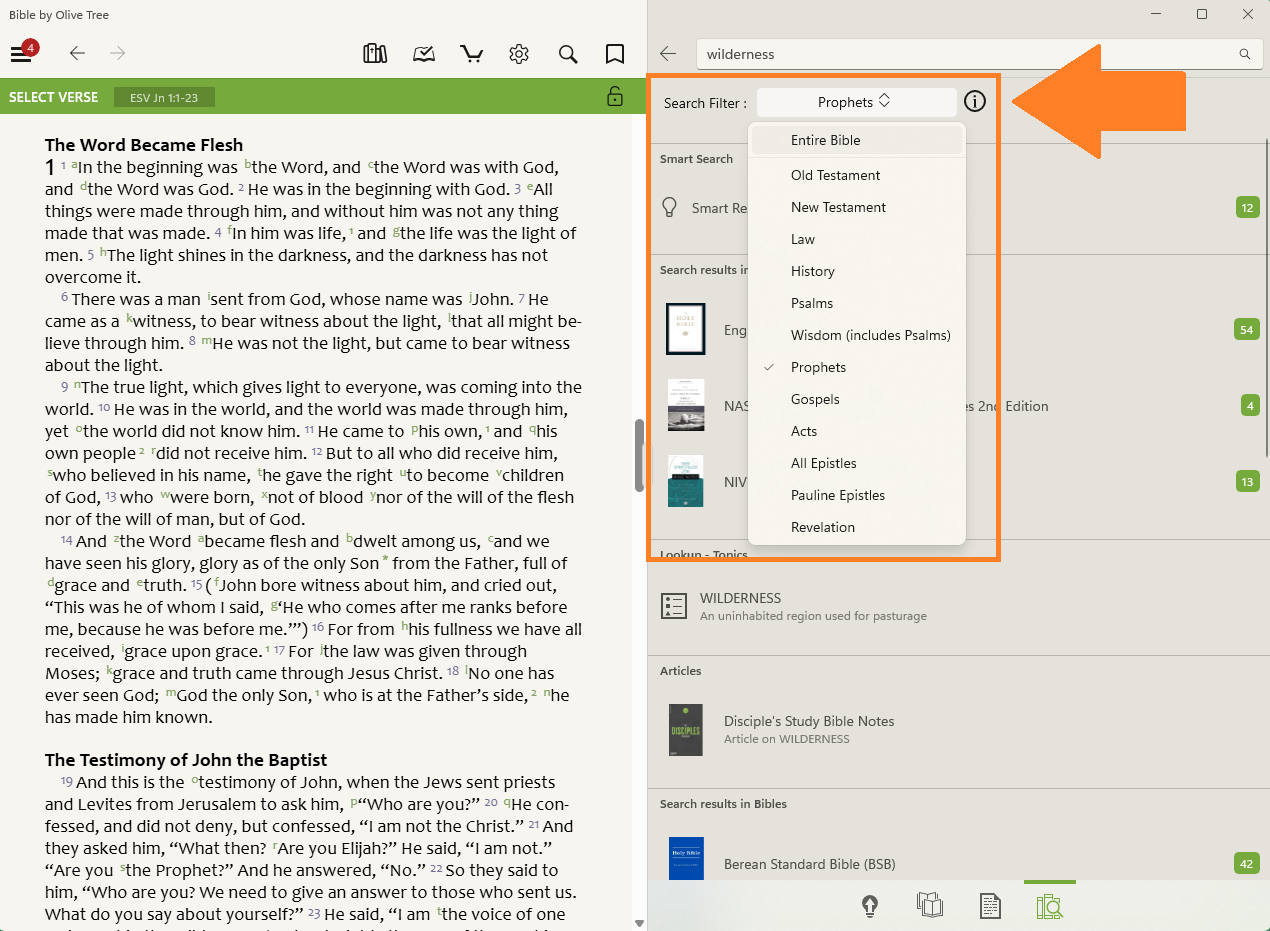Click heading The Testimony of John the Baptist
The image size is (1270, 931).
point(186,760)
